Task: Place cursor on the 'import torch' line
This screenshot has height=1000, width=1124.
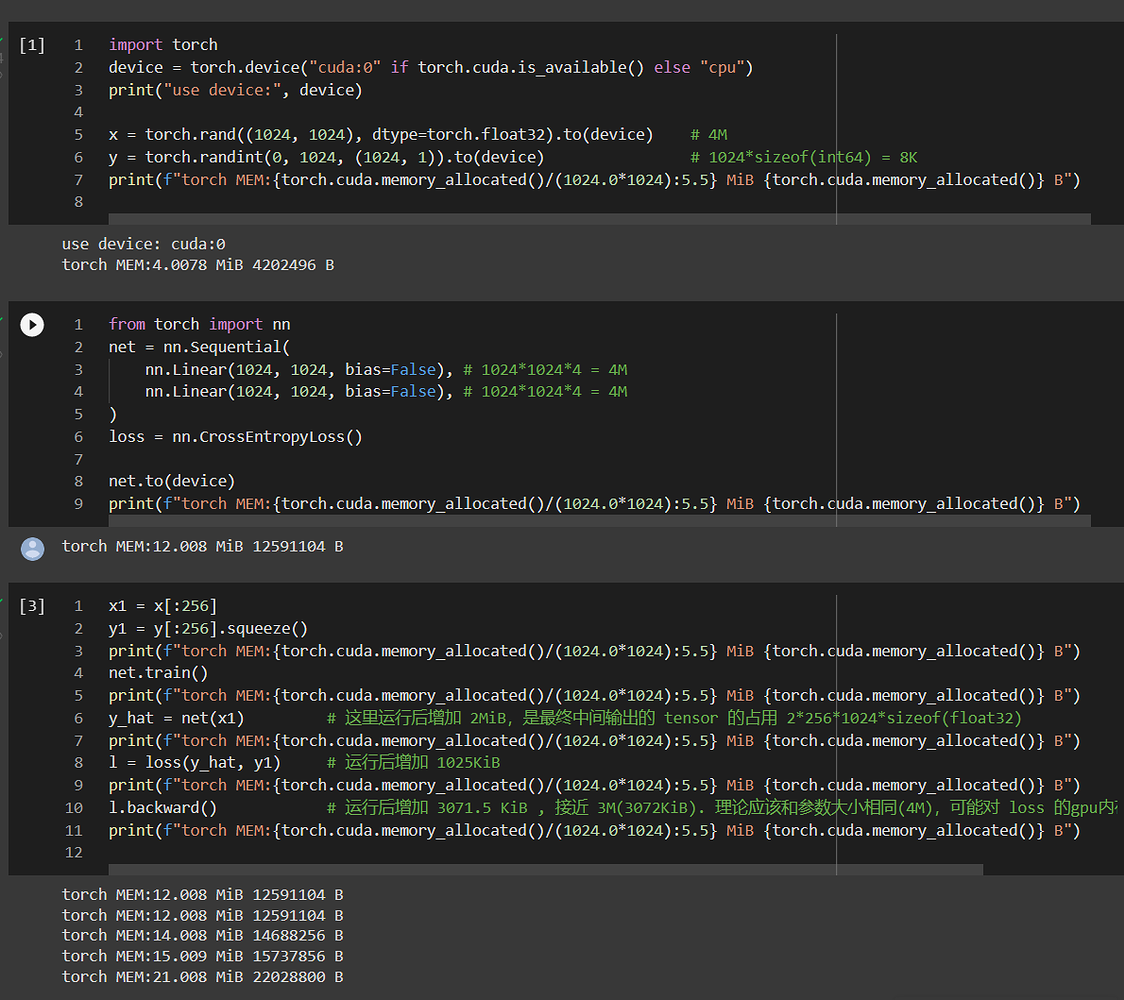Action: point(163,45)
